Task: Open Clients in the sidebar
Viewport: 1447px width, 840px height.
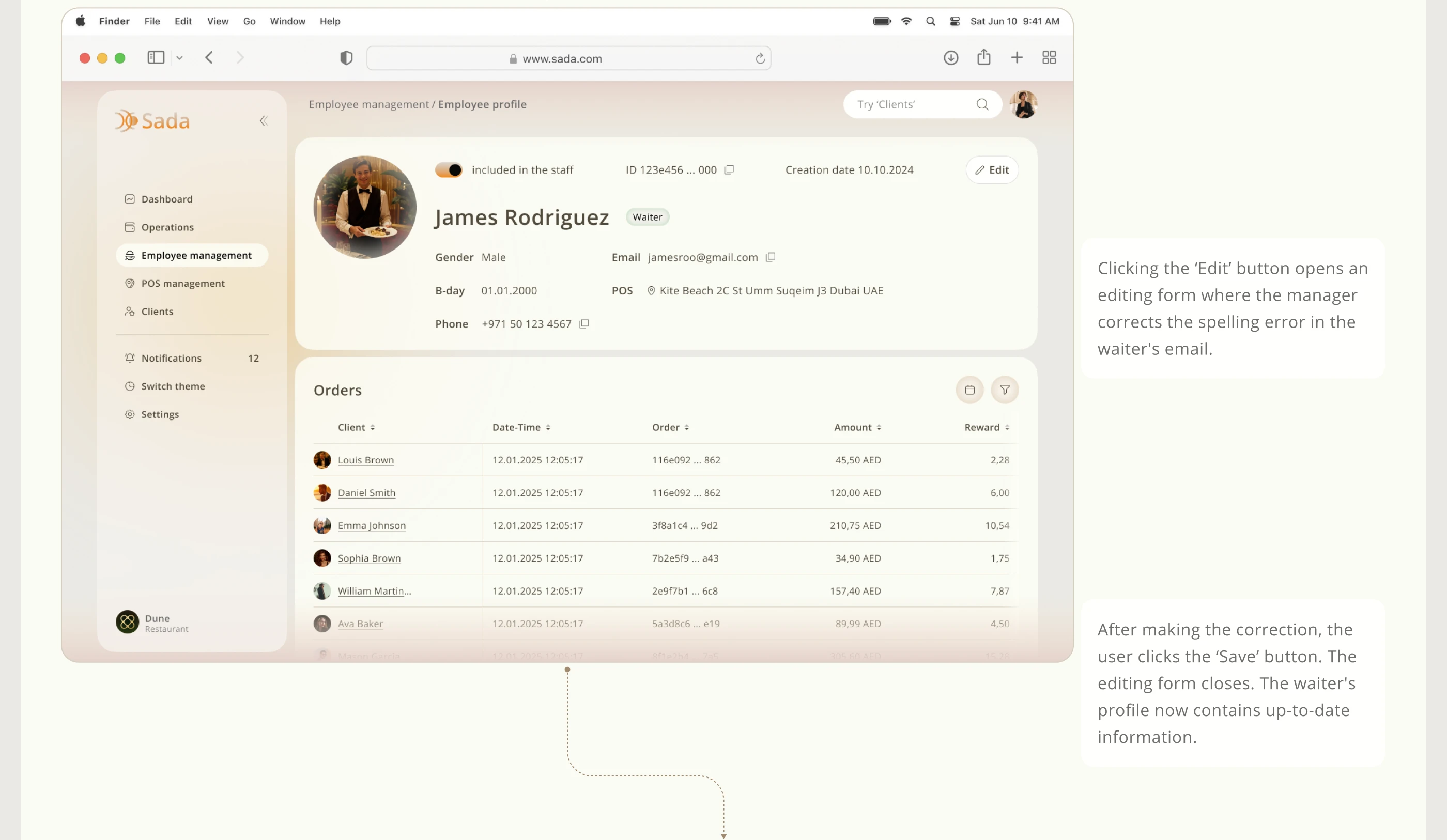Action: pos(157,311)
